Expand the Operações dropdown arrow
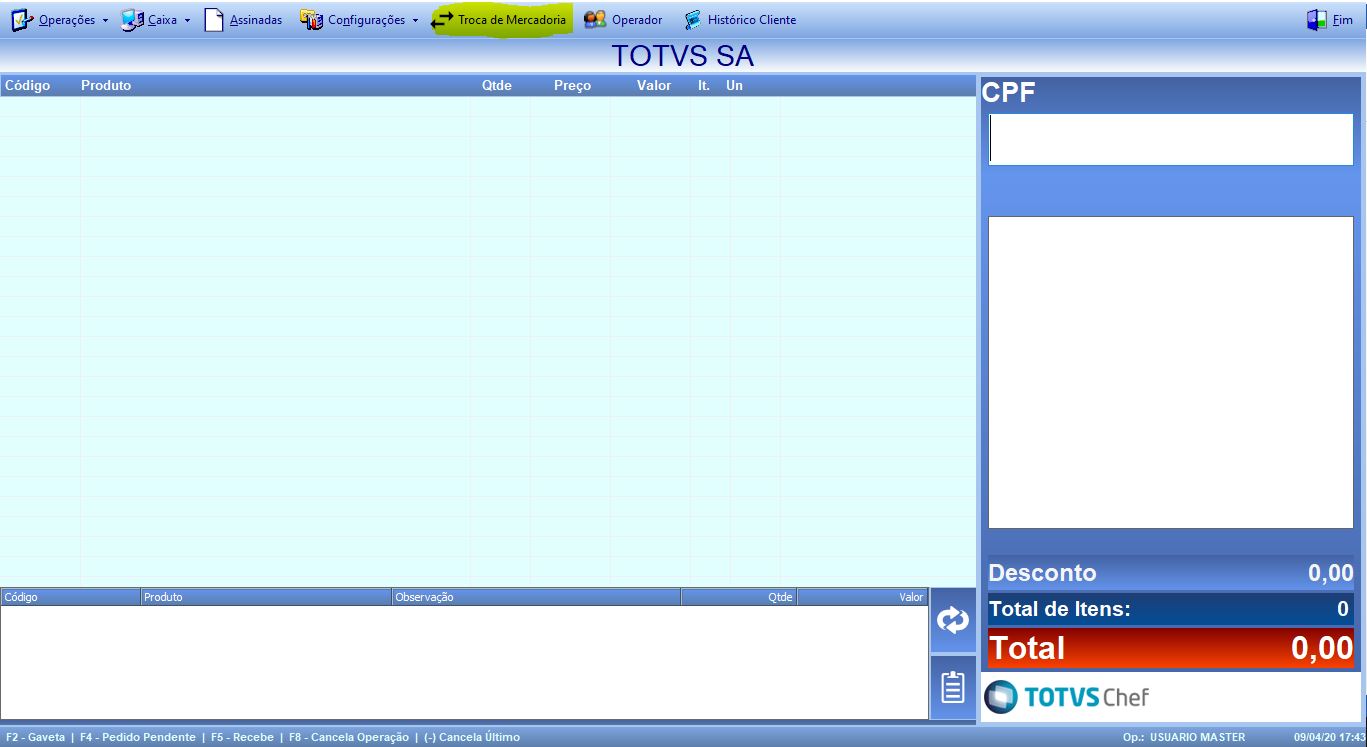The image size is (1367, 747). point(105,21)
